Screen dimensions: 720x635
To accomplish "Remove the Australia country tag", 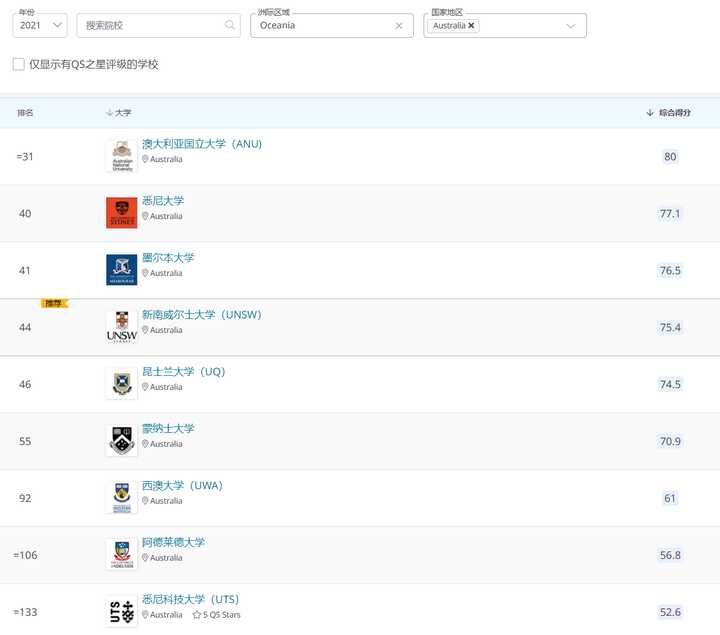I will point(471,25).
